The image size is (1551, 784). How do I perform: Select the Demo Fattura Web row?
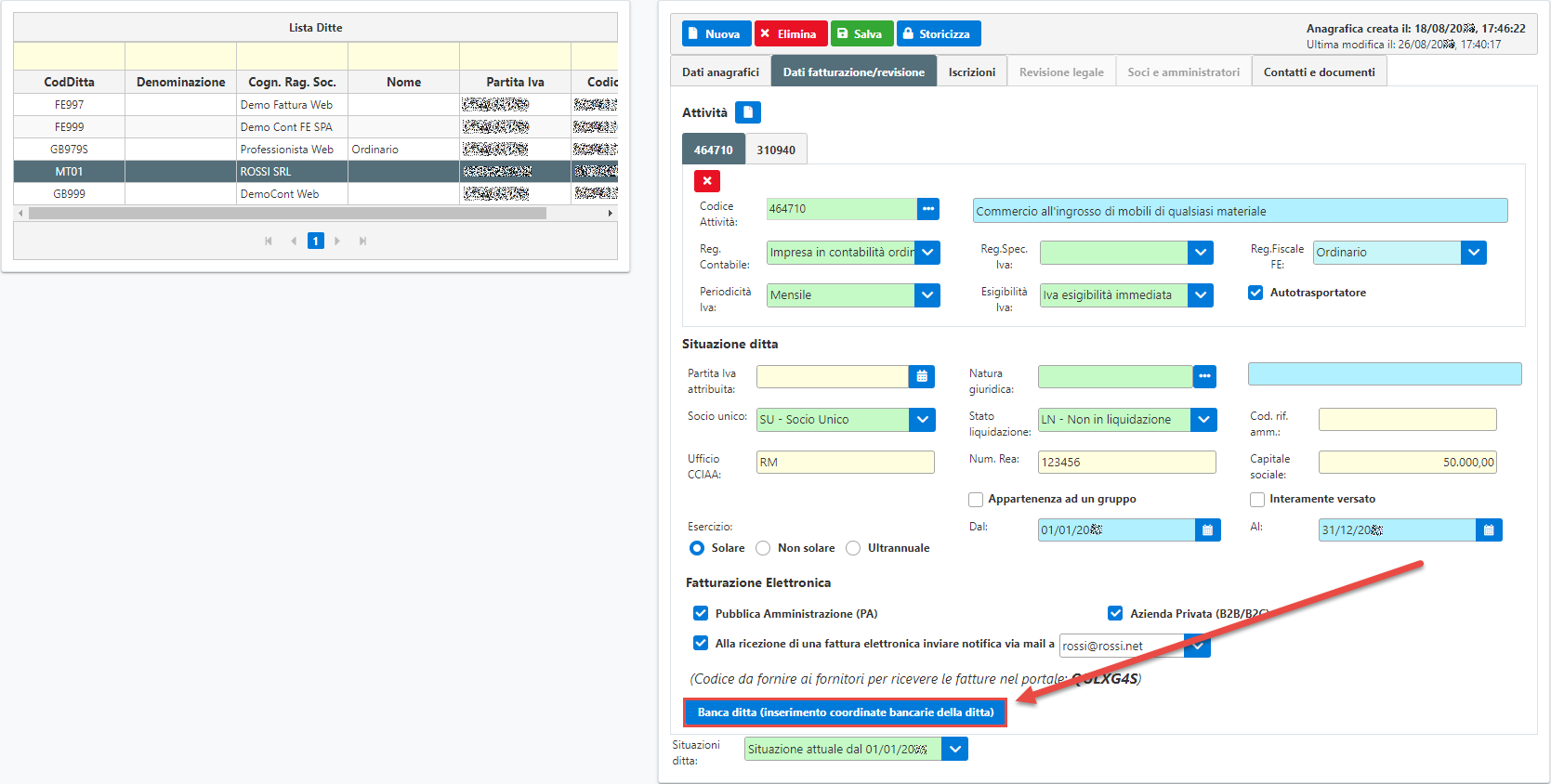316,105
